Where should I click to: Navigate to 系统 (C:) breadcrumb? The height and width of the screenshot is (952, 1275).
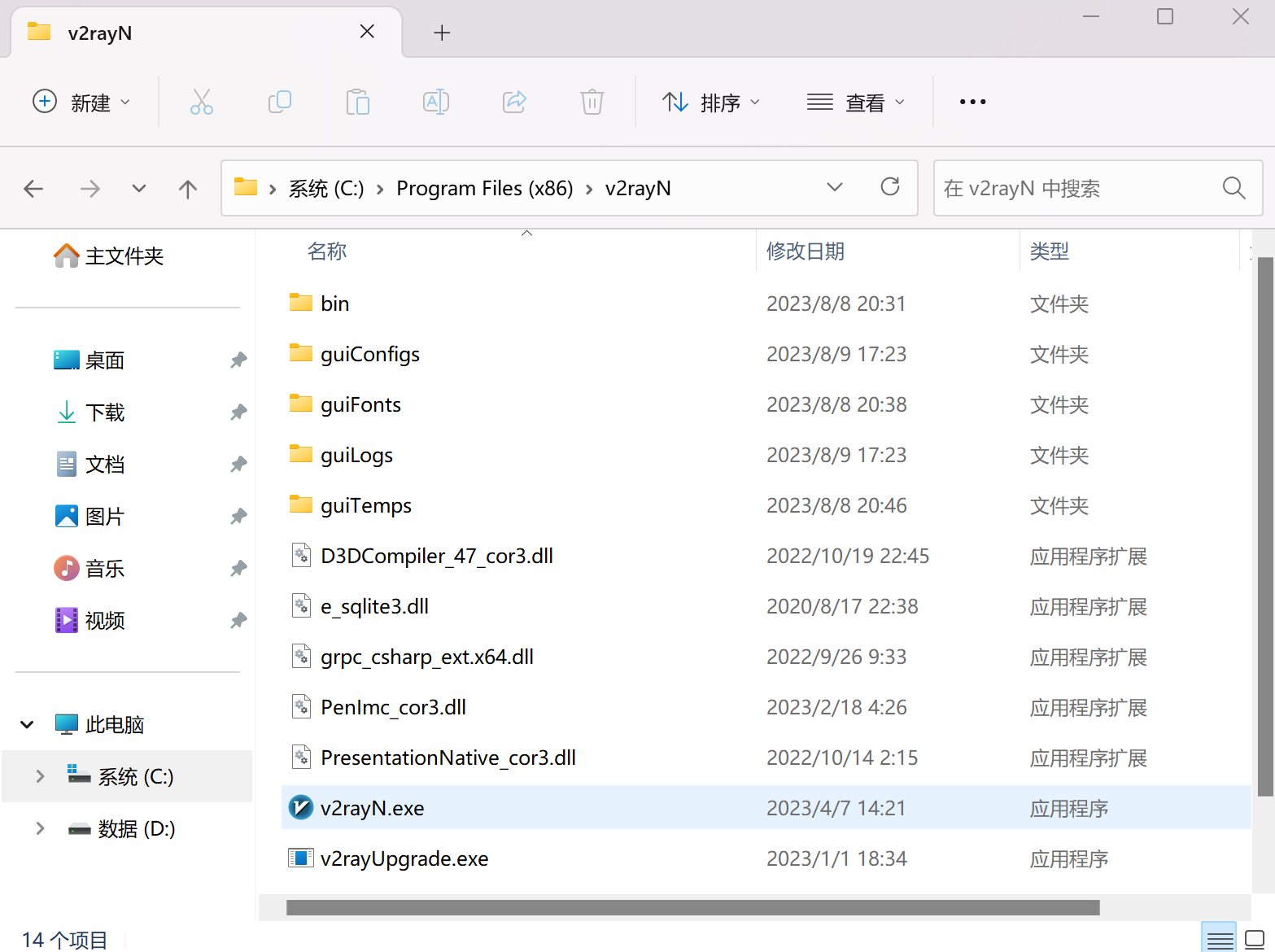click(326, 189)
